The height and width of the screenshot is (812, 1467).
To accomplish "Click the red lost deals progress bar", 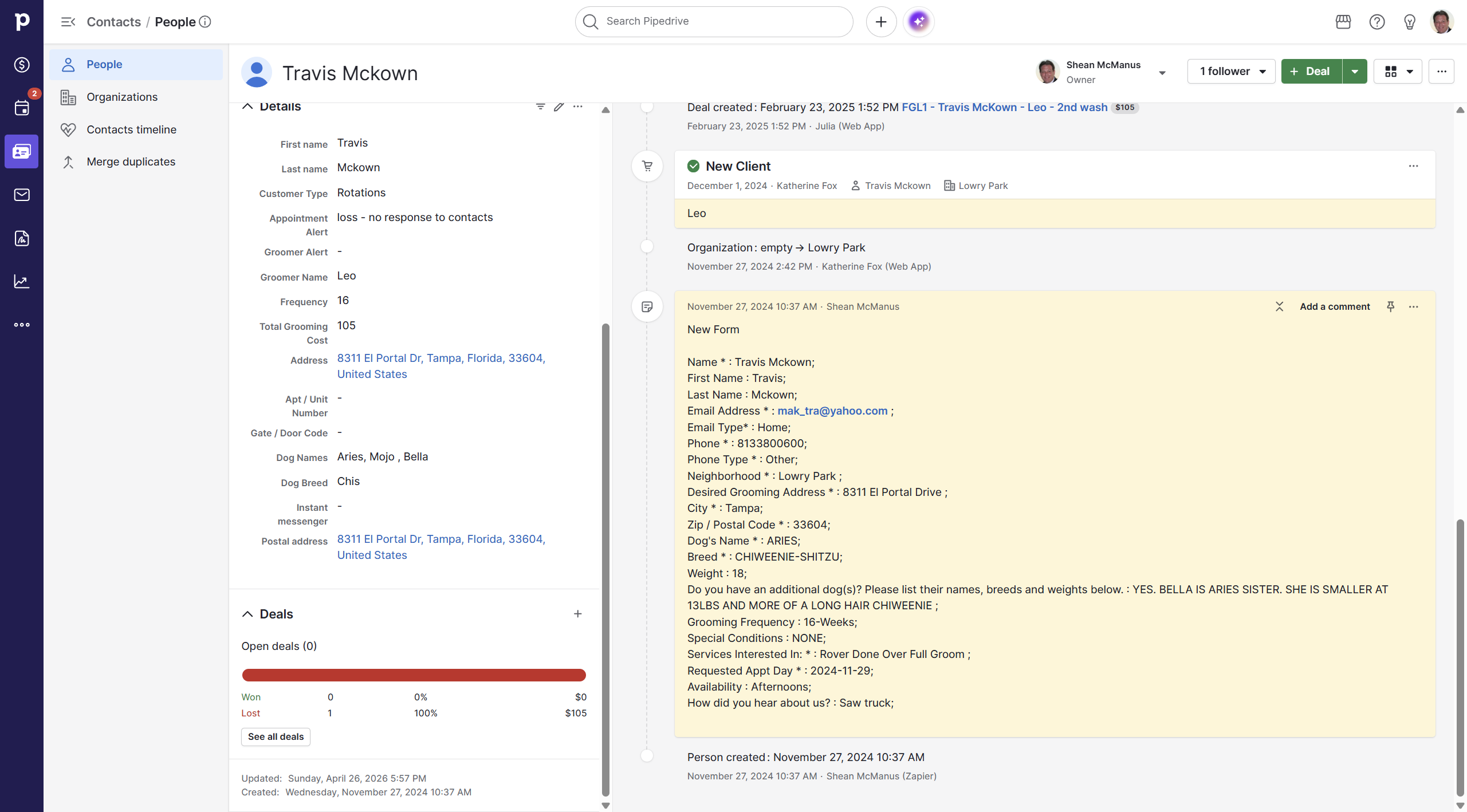I will (414, 675).
